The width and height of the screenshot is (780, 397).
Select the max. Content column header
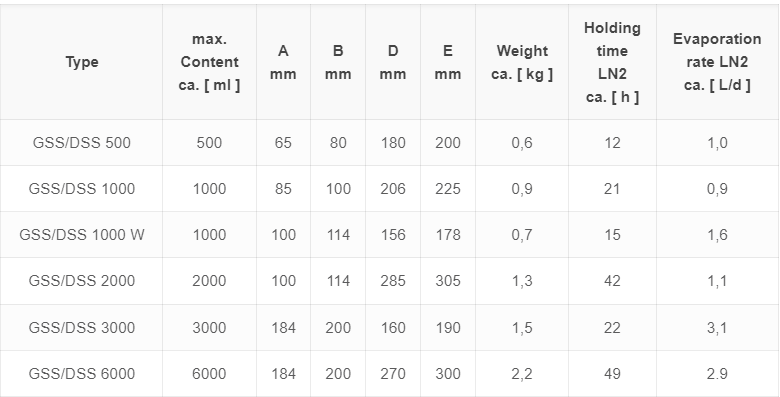[x=209, y=62]
